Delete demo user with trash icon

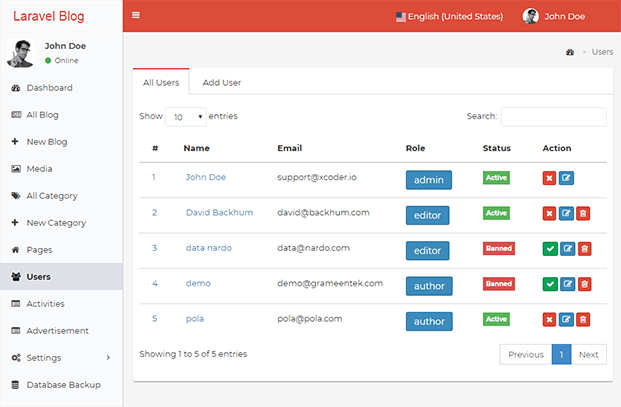[585, 284]
